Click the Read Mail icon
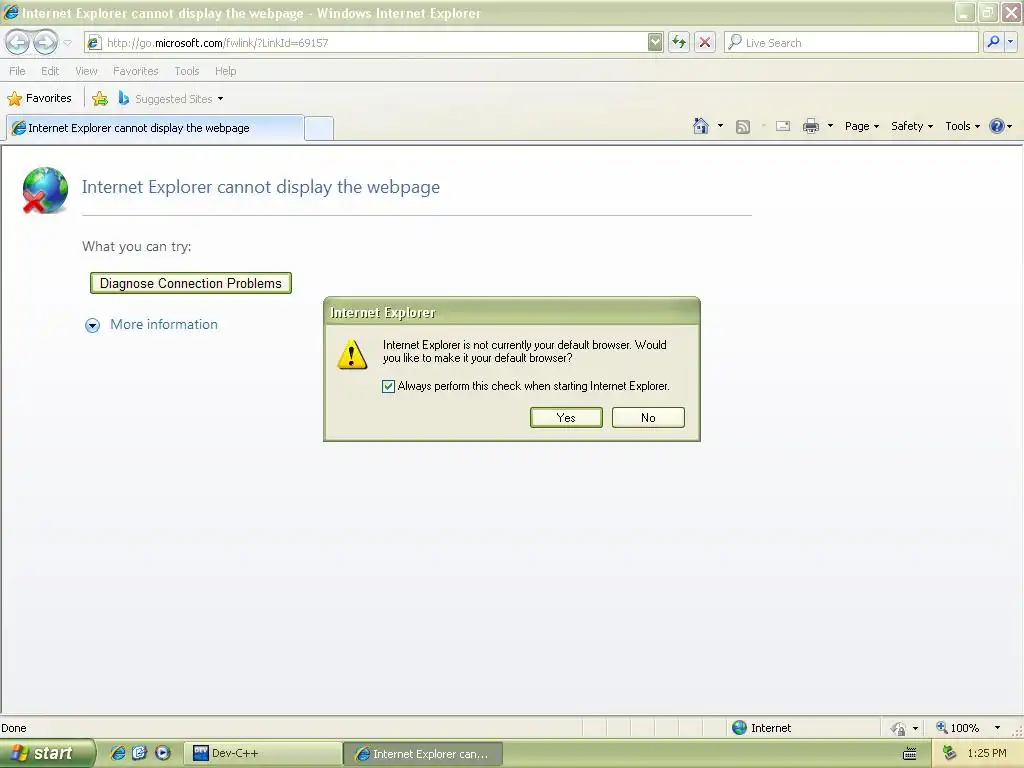Image resolution: width=1024 pixels, height=768 pixels. tap(783, 126)
